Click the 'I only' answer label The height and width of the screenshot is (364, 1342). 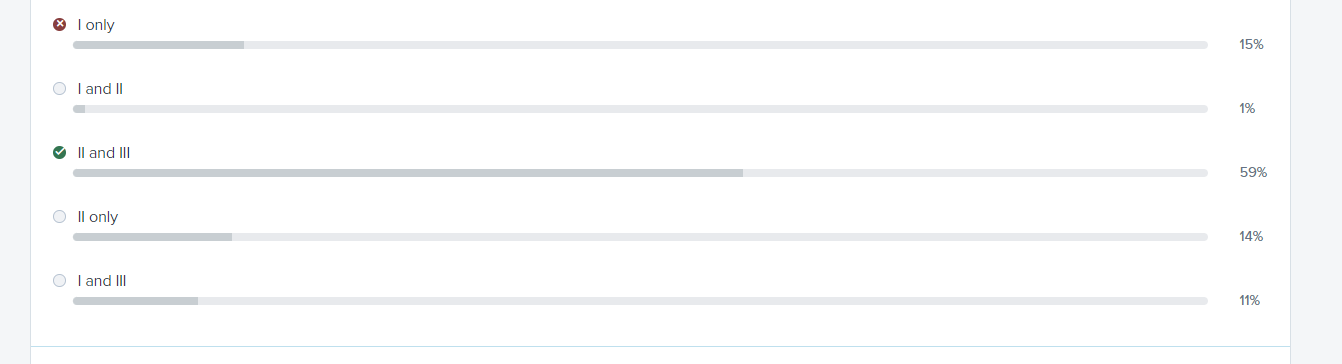coord(96,25)
